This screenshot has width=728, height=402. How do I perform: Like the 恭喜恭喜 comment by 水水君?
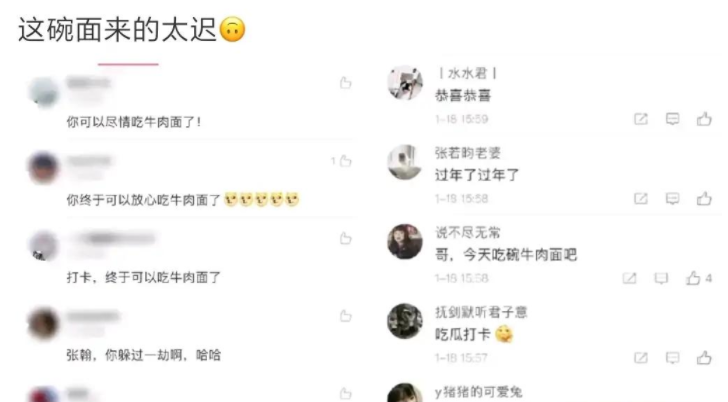[704, 119]
